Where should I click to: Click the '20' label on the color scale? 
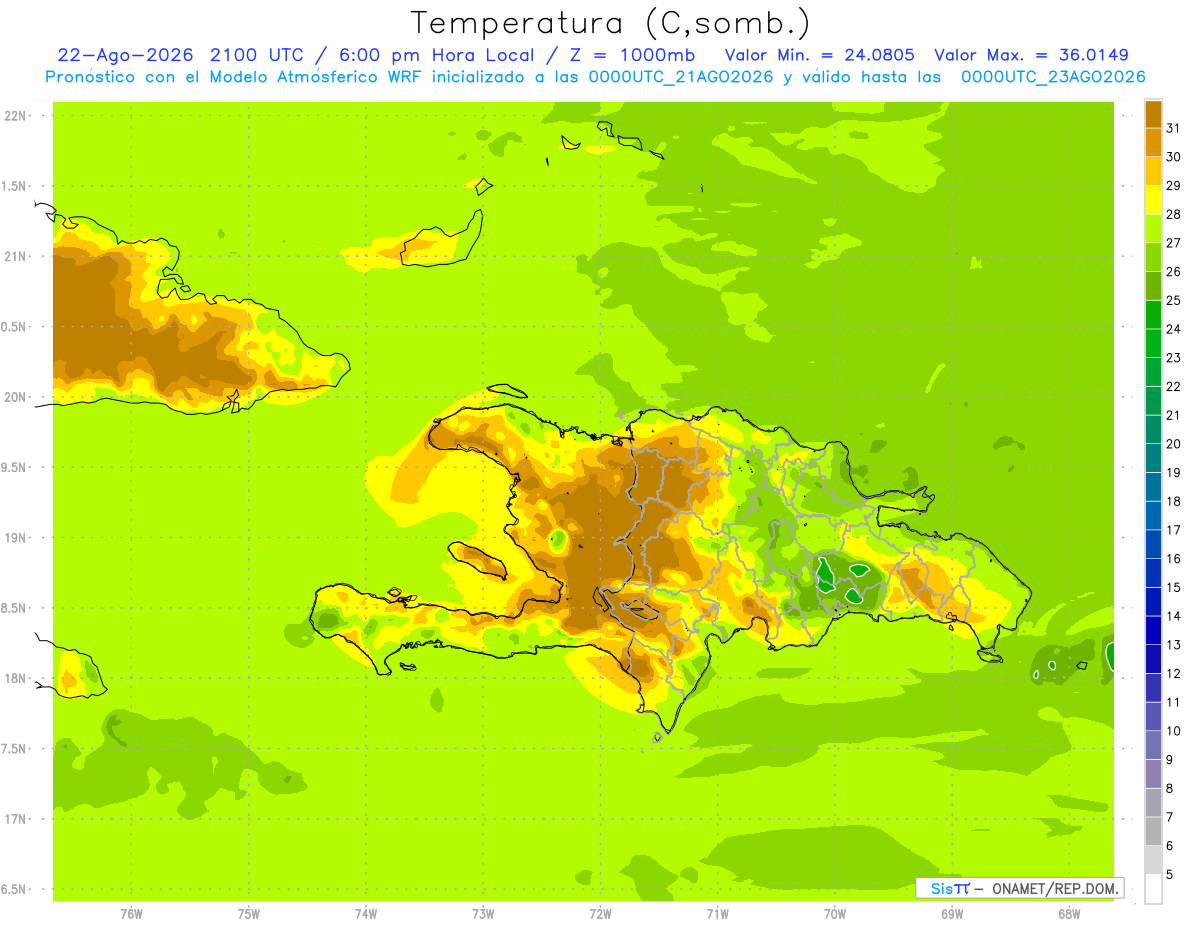click(1174, 444)
